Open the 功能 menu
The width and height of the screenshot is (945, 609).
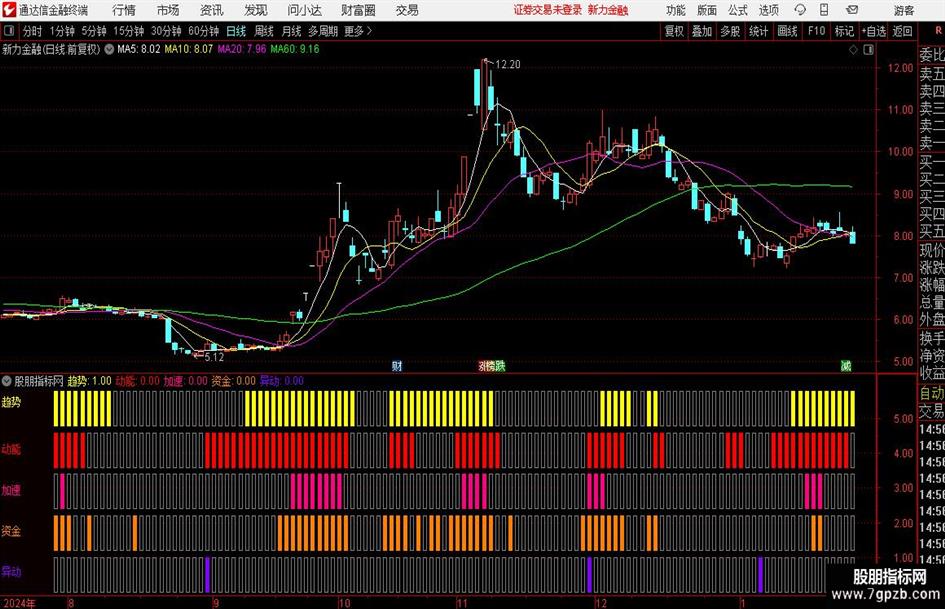[676, 10]
